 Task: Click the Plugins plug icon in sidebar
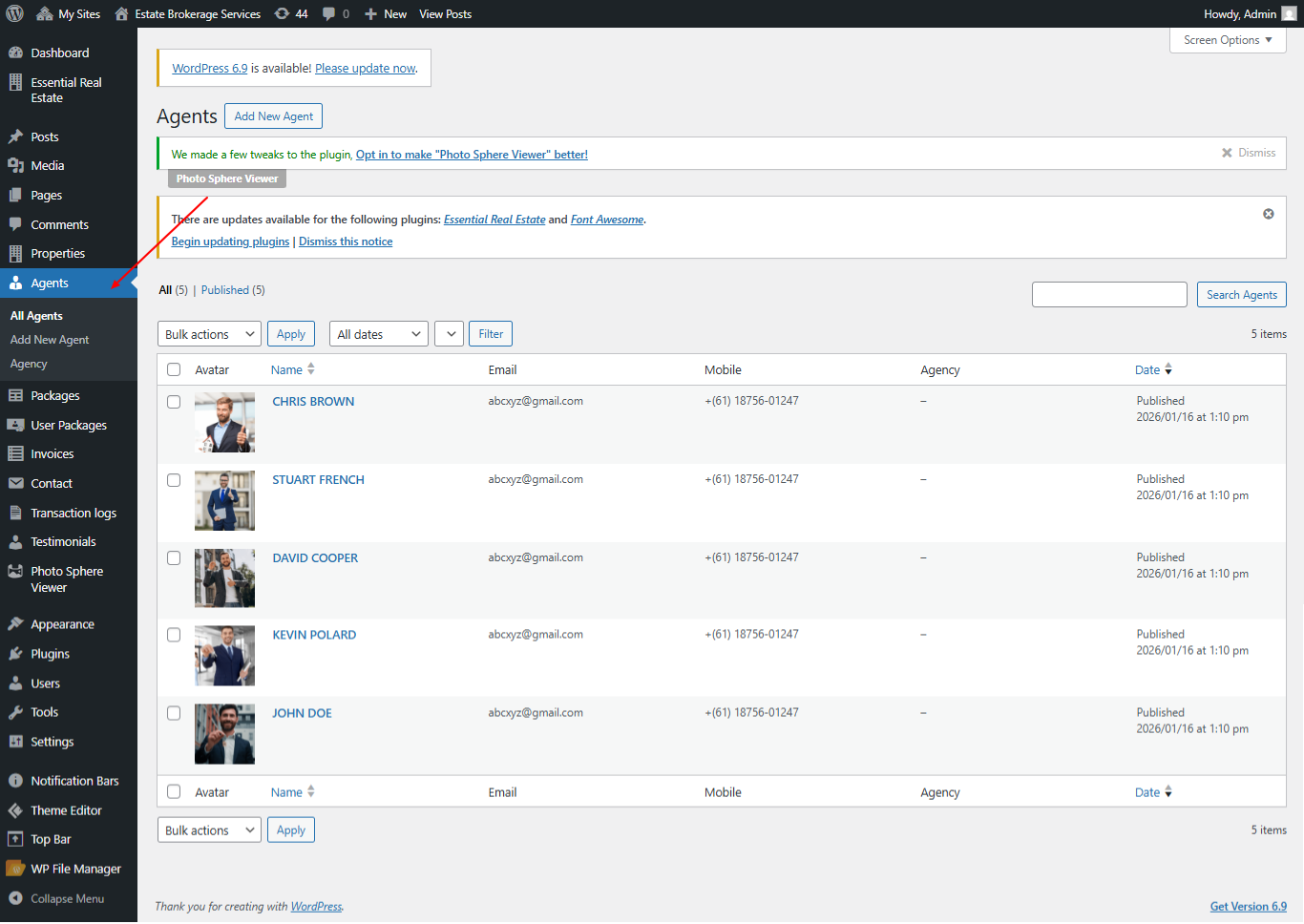(x=15, y=654)
